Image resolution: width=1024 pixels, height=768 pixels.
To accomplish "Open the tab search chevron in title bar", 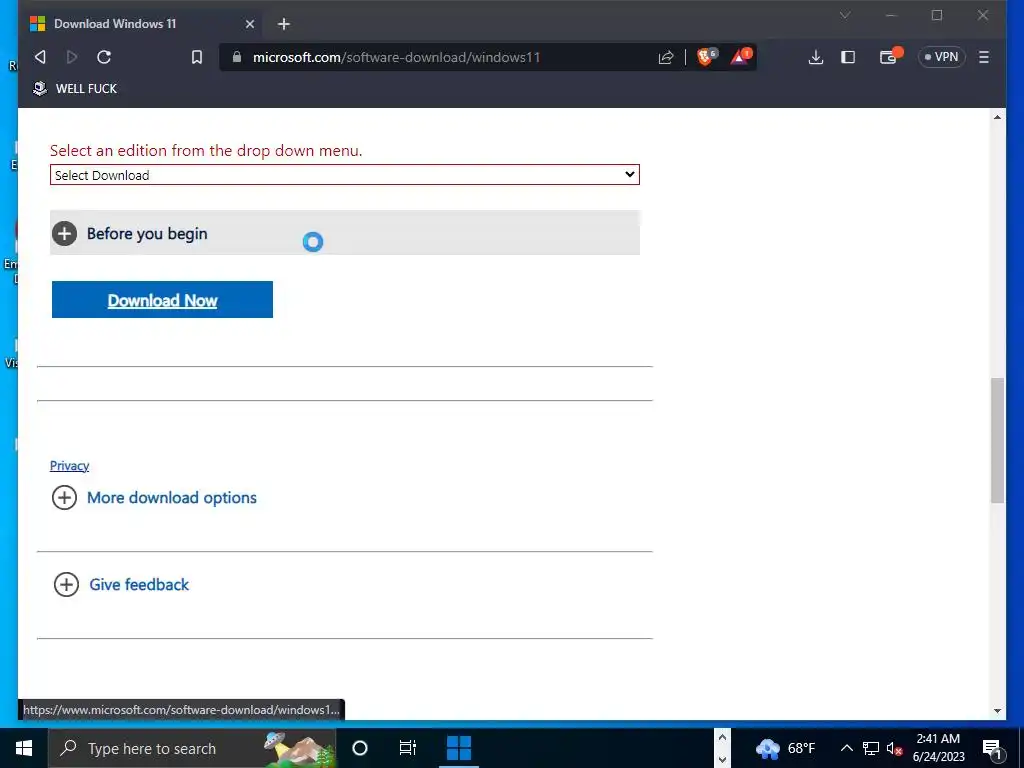I will pos(845,15).
